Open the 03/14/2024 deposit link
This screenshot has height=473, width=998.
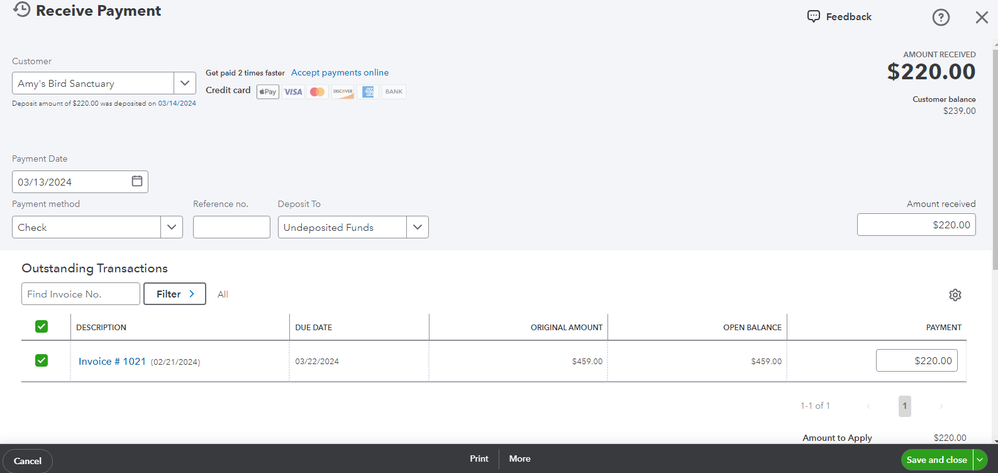[177, 103]
